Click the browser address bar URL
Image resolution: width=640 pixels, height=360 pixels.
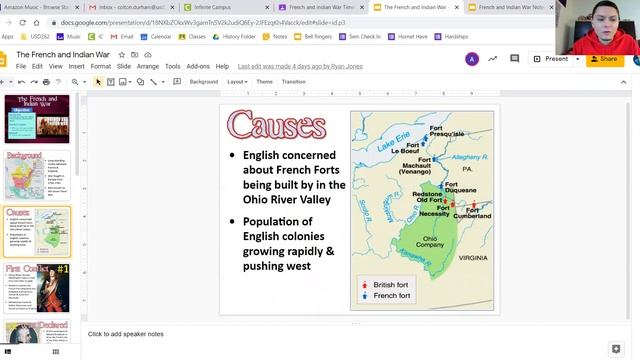pos(203,23)
